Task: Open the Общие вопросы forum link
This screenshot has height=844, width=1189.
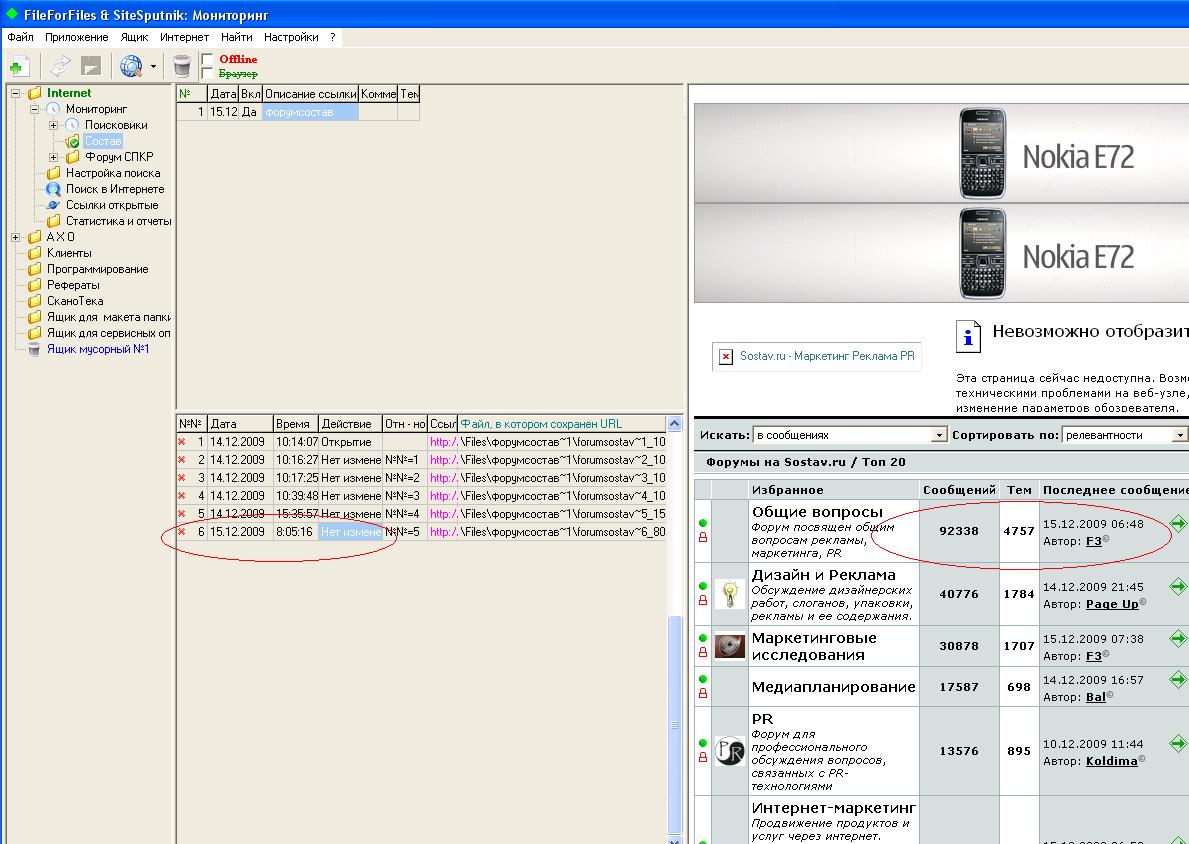Action: [x=817, y=512]
